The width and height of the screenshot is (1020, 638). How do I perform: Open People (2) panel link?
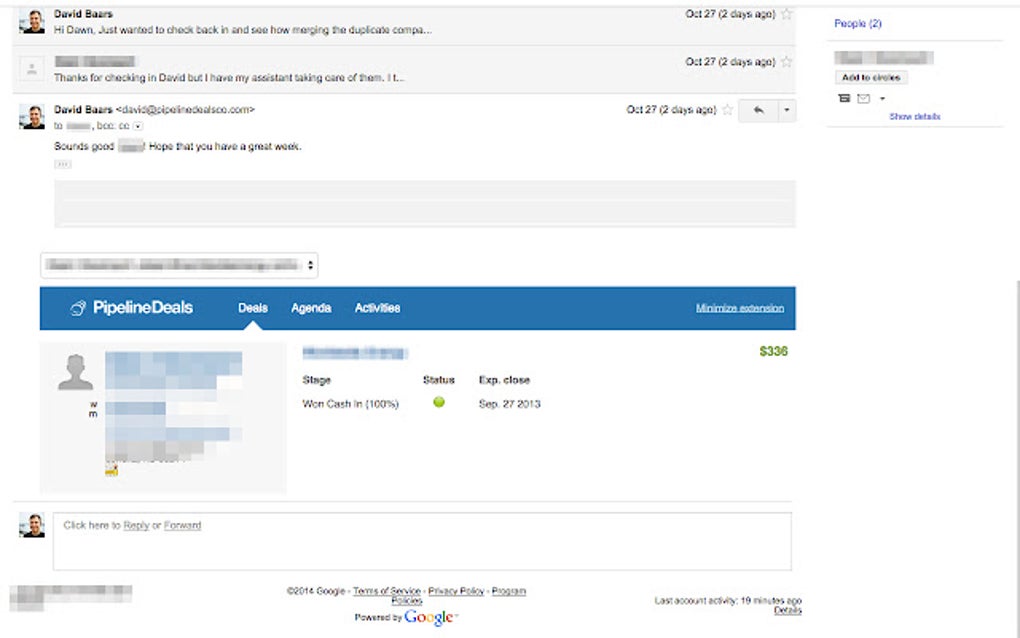click(x=857, y=23)
